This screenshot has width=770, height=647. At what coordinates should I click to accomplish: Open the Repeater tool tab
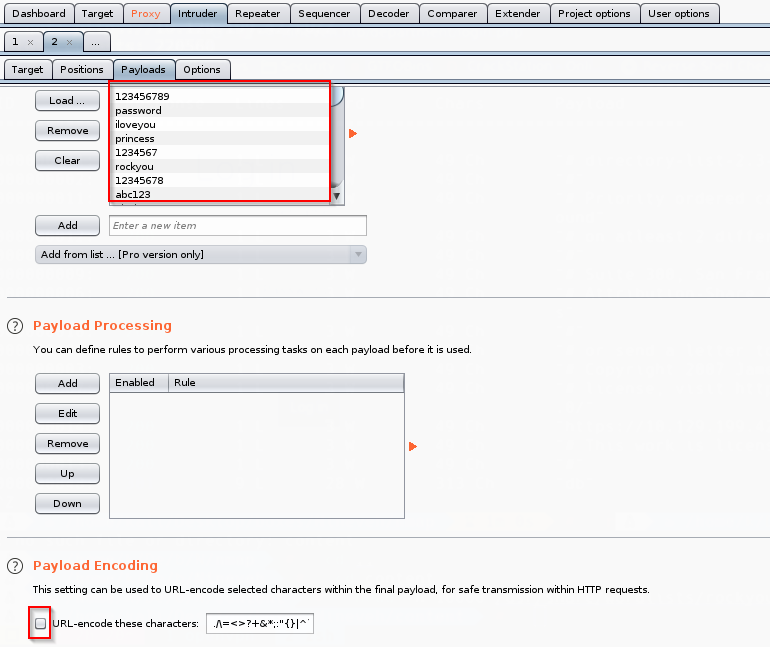[x=257, y=14]
